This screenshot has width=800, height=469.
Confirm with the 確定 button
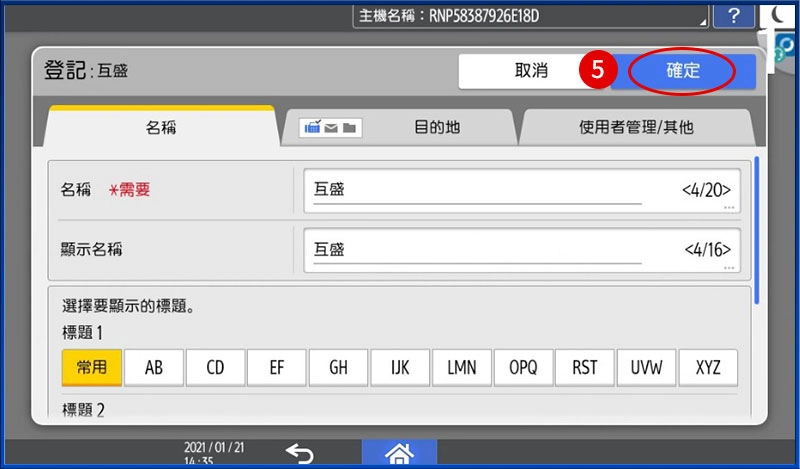tap(683, 71)
